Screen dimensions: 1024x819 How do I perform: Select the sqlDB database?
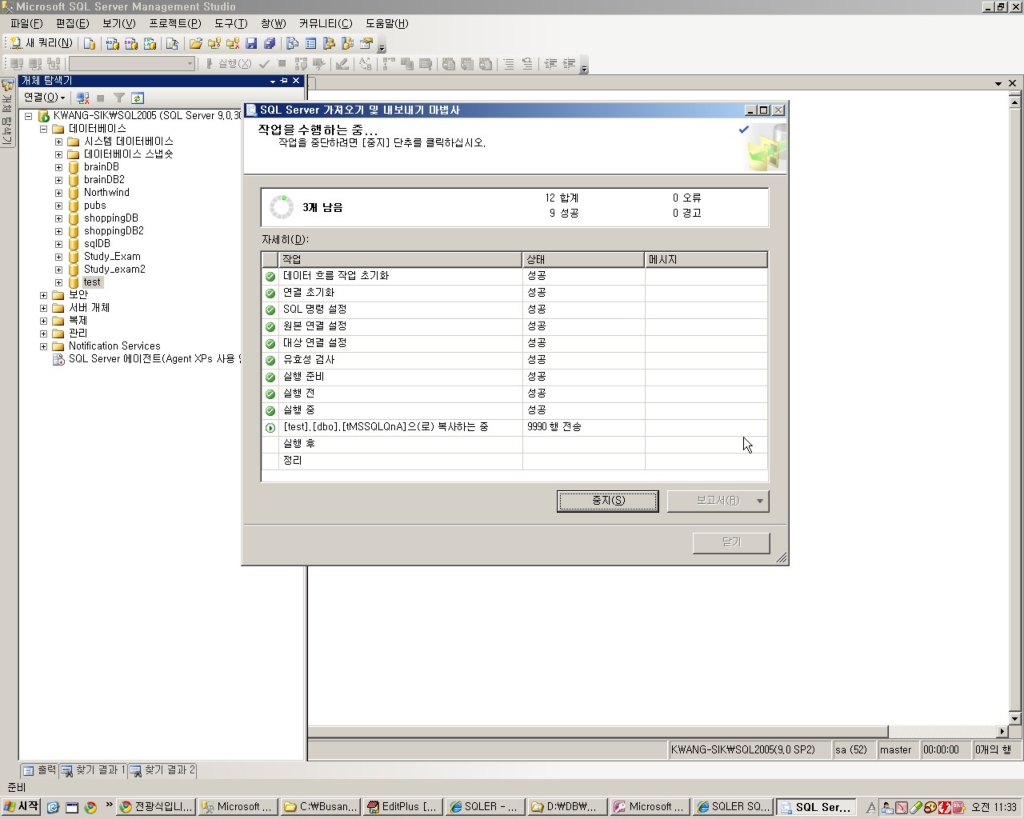97,244
